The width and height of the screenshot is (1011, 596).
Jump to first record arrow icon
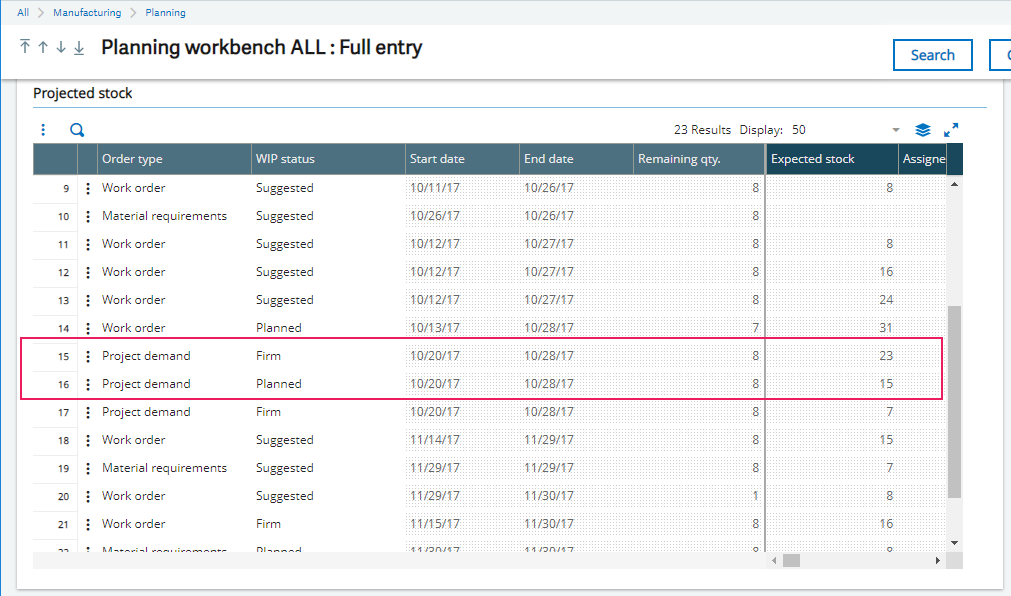[x=25, y=47]
